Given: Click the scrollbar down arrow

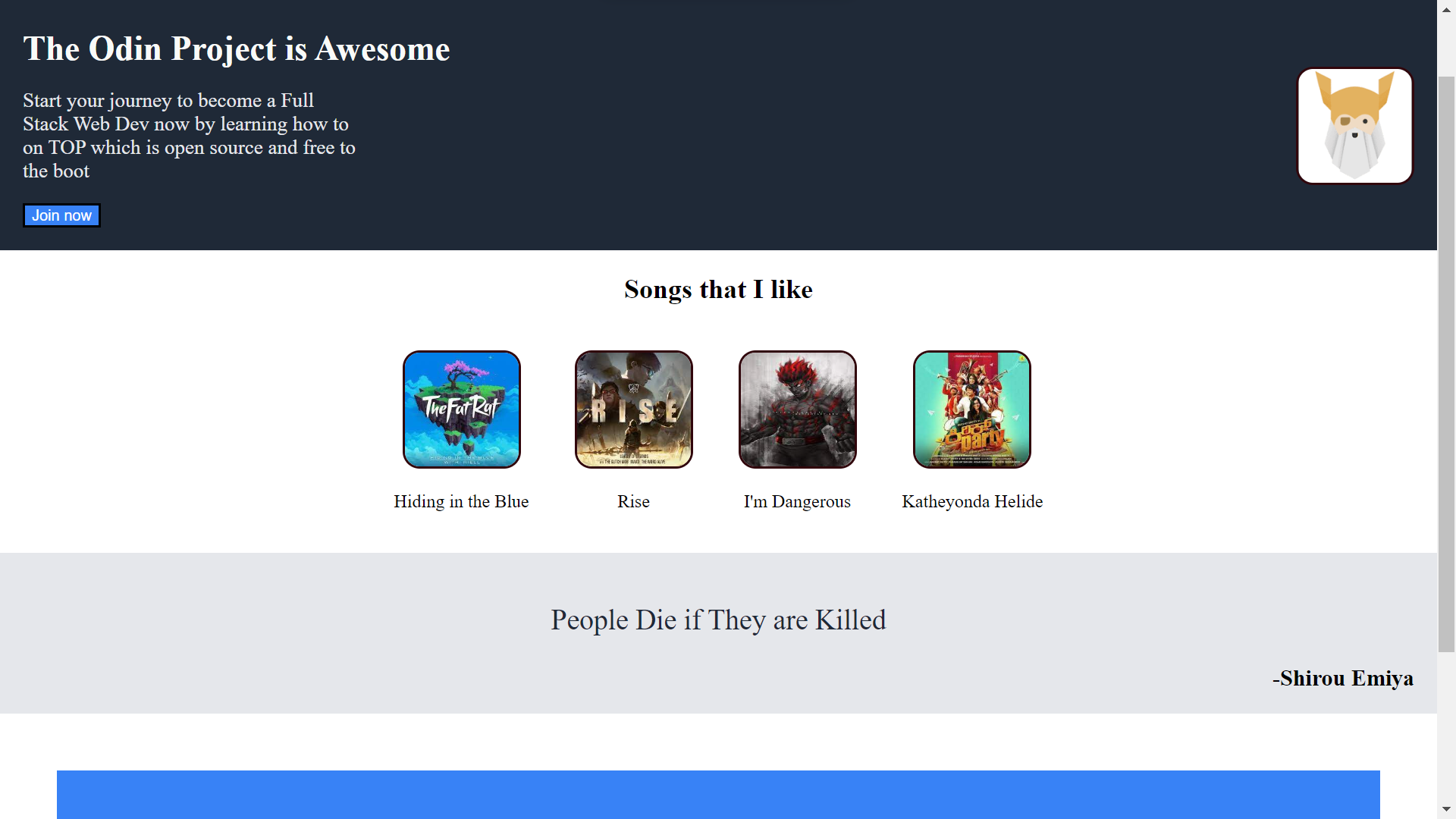Looking at the screenshot, I should click(1447, 810).
